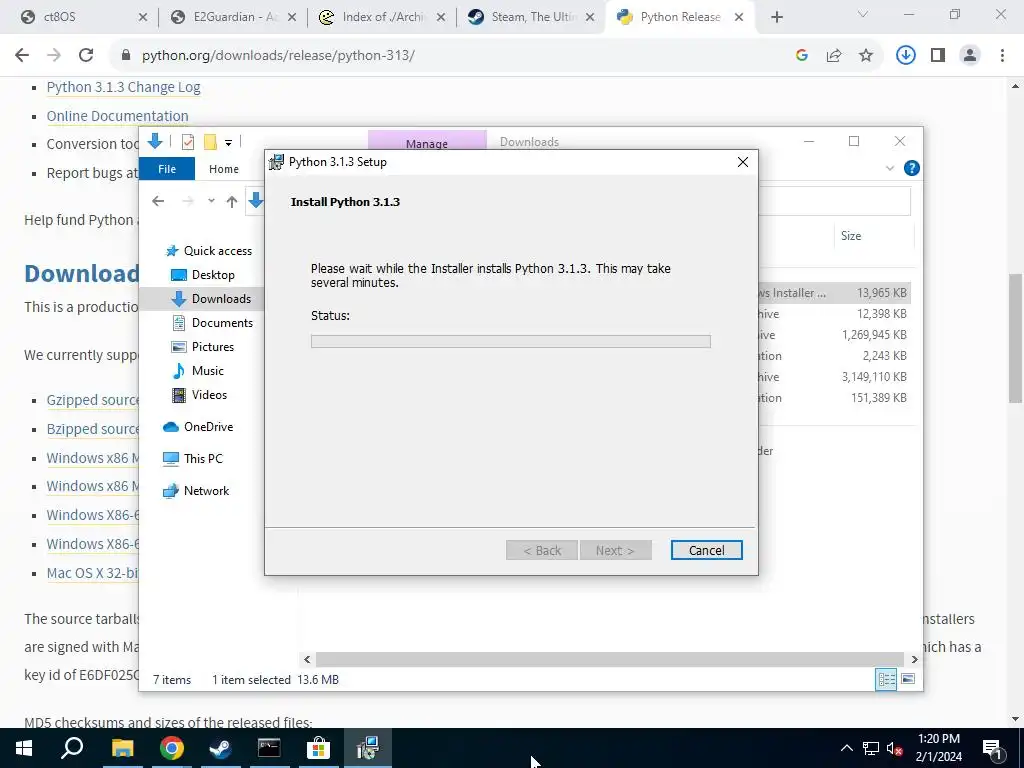Select Network in the navigation pane
1024x768 pixels.
206,490
